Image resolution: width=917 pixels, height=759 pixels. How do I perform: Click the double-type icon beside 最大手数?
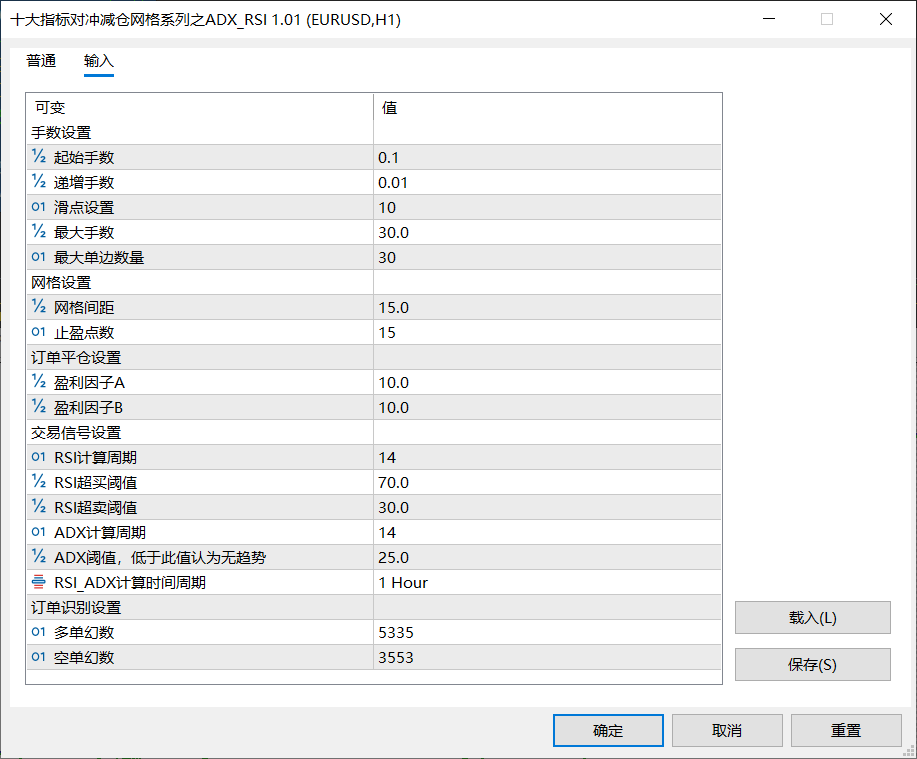pyautogui.click(x=39, y=232)
